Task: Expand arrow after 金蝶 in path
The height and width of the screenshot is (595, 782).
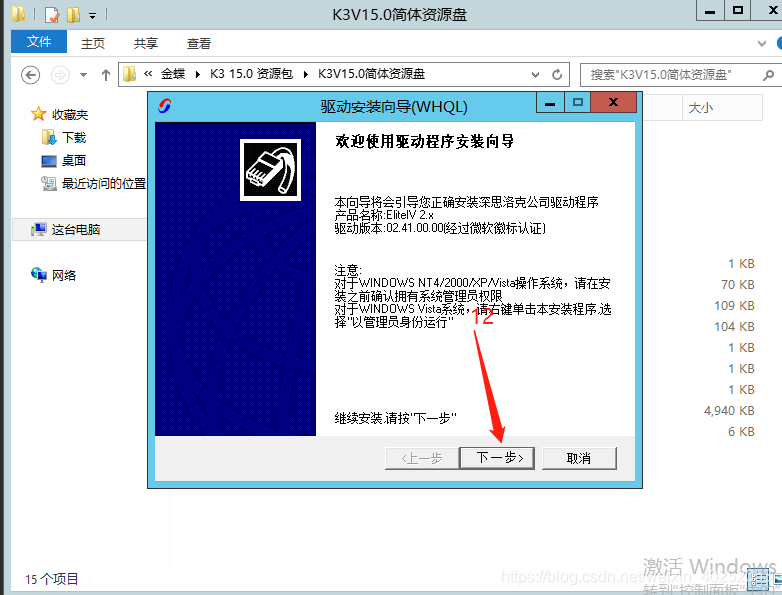Action: pos(198,74)
